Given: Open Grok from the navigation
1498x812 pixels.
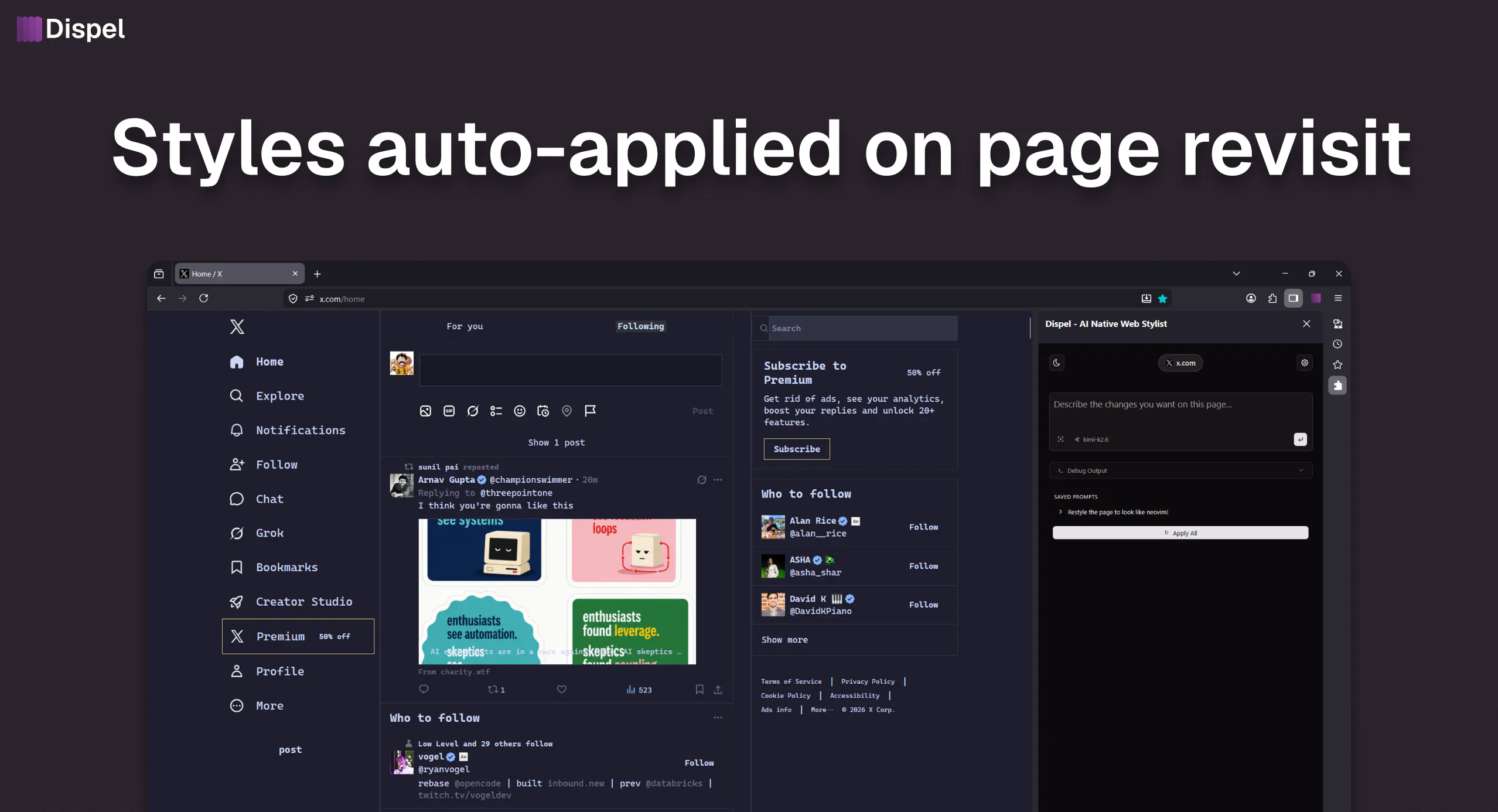Looking at the screenshot, I should point(257,533).
